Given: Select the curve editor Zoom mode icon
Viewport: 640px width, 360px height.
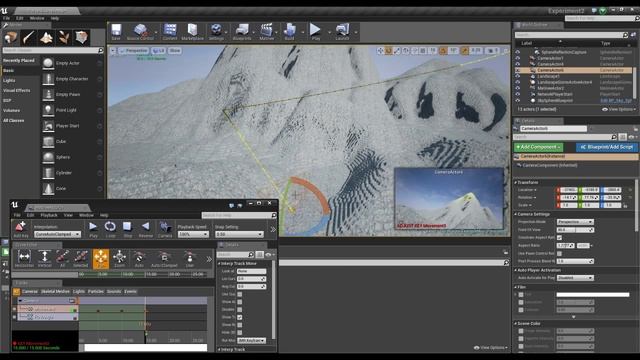Looking at the screenshot, I should [x=120, y=259].
